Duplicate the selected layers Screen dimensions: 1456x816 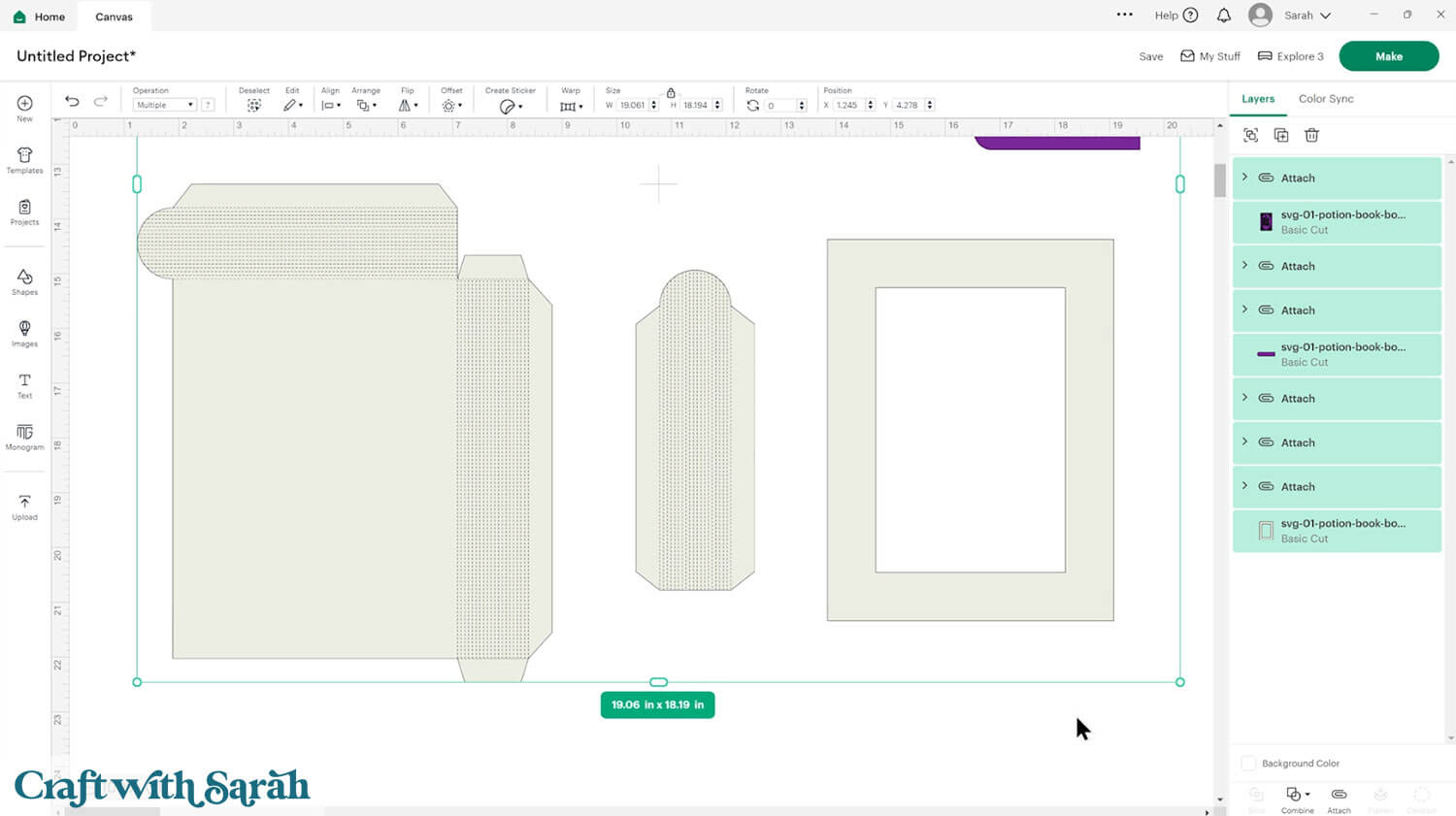[x=1281, y=136]
